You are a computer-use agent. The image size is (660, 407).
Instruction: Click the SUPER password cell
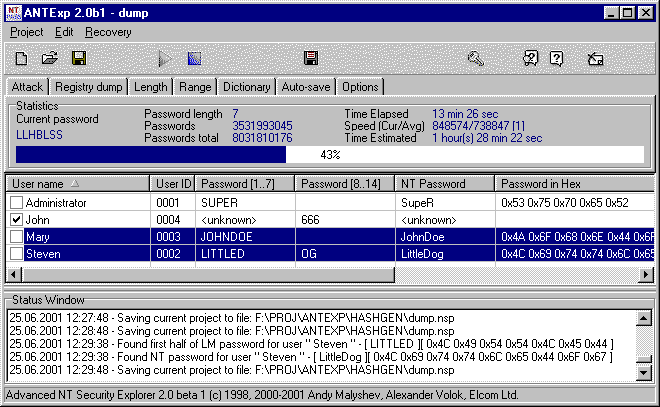pyautogui.click(x=245, y=203)
